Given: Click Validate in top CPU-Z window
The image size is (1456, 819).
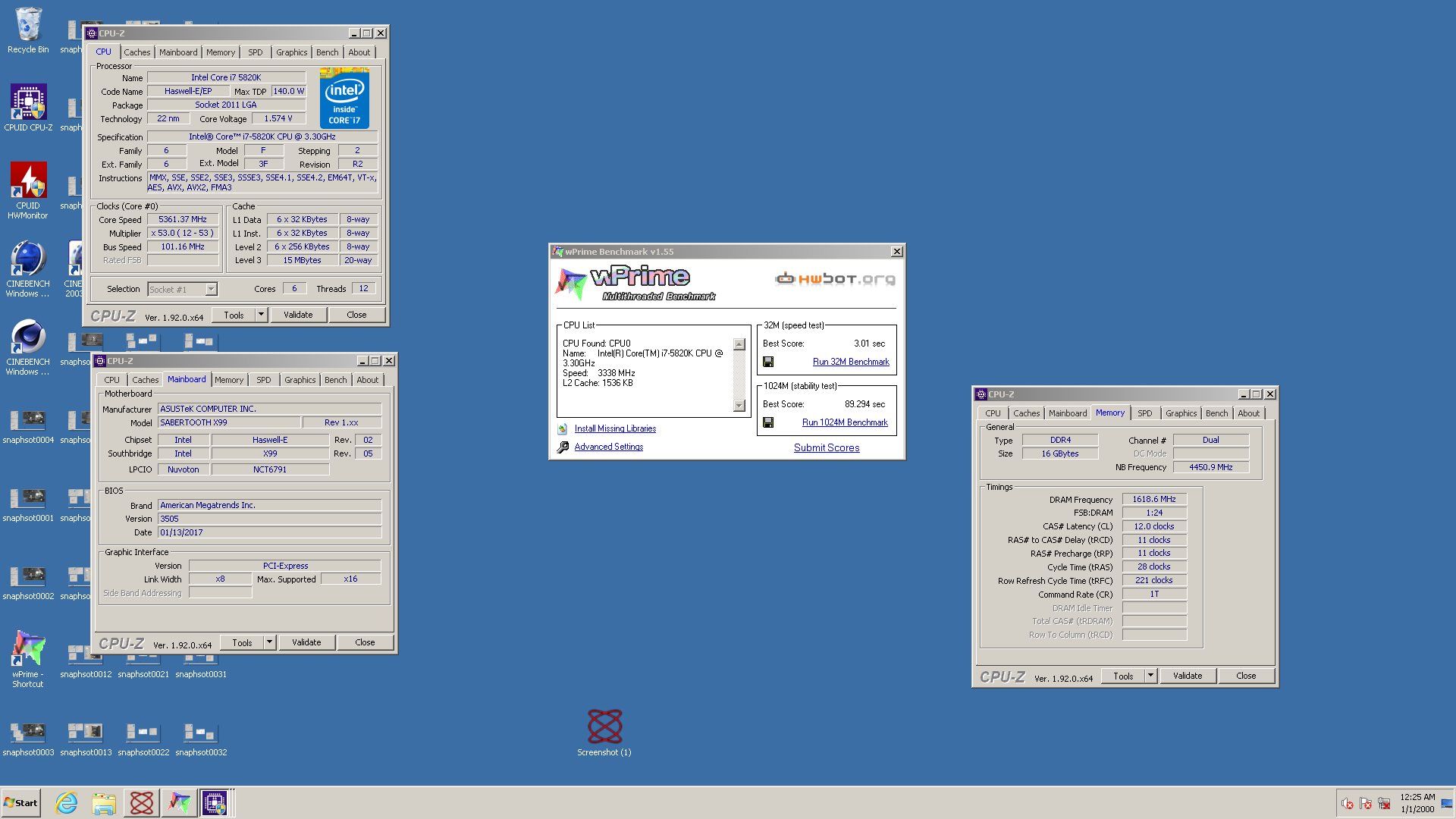Looking at the screenshot, I should click(298, 315).
